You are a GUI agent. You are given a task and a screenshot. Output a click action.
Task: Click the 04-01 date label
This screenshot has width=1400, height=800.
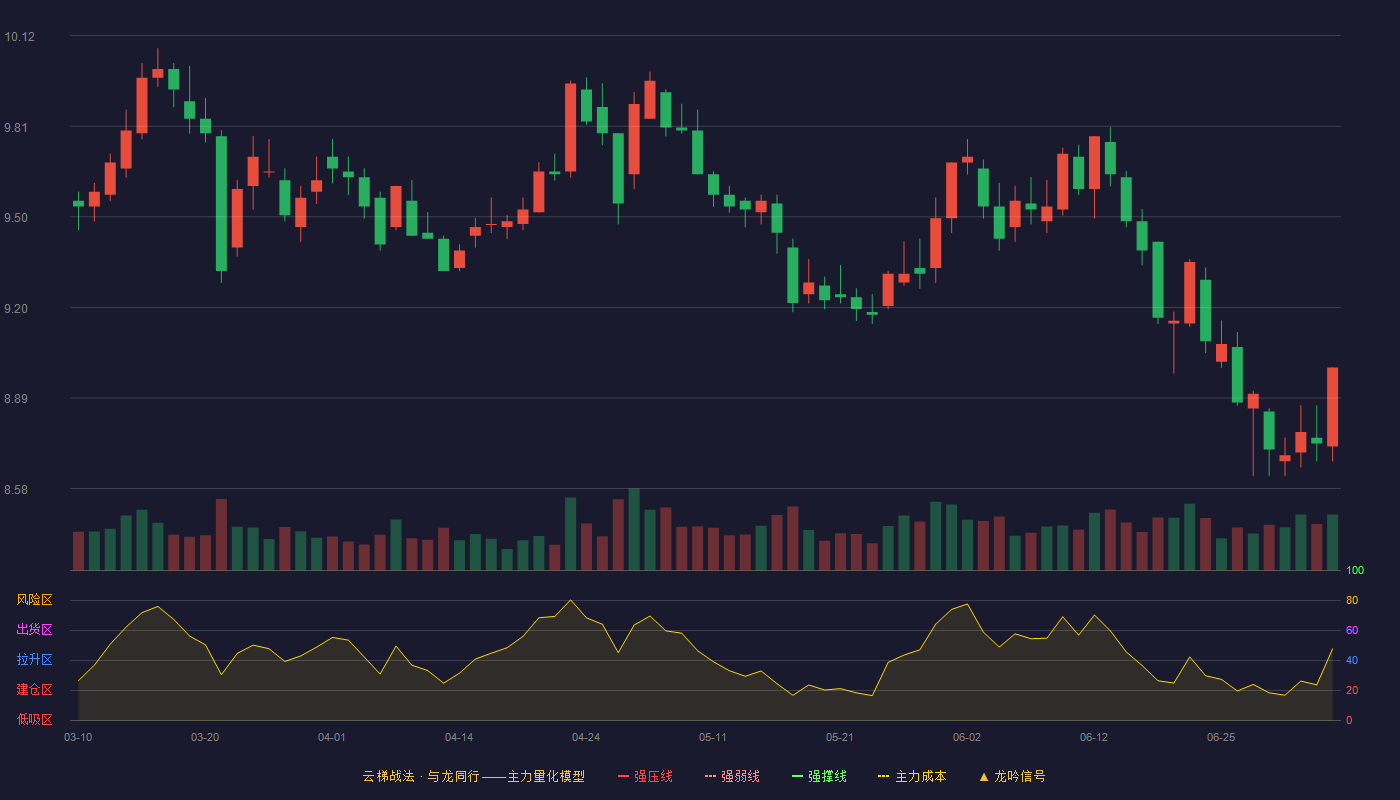pyautogui.click(x=332, y=737)
